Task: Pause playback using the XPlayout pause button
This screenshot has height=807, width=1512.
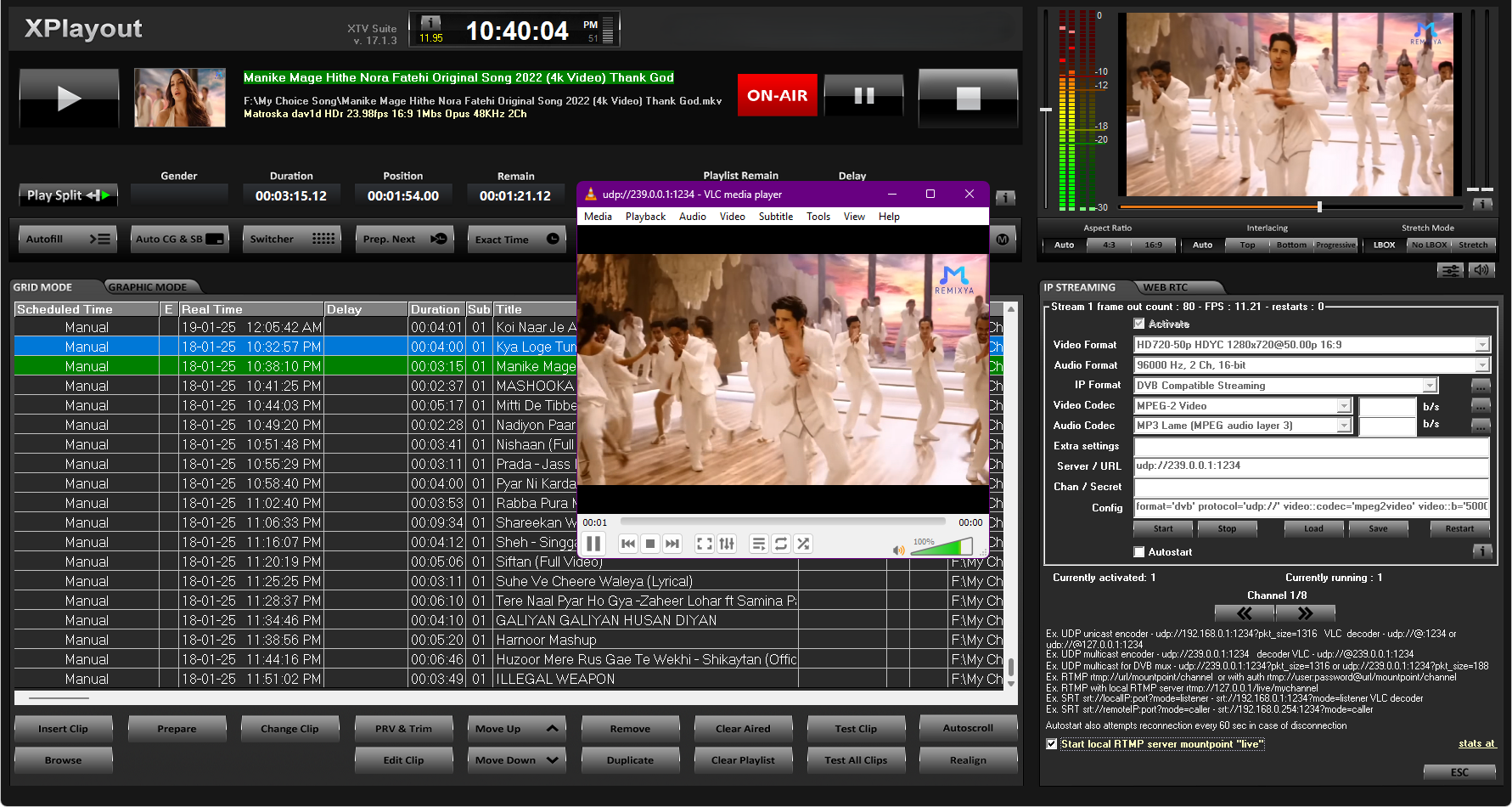Action: 864,95
